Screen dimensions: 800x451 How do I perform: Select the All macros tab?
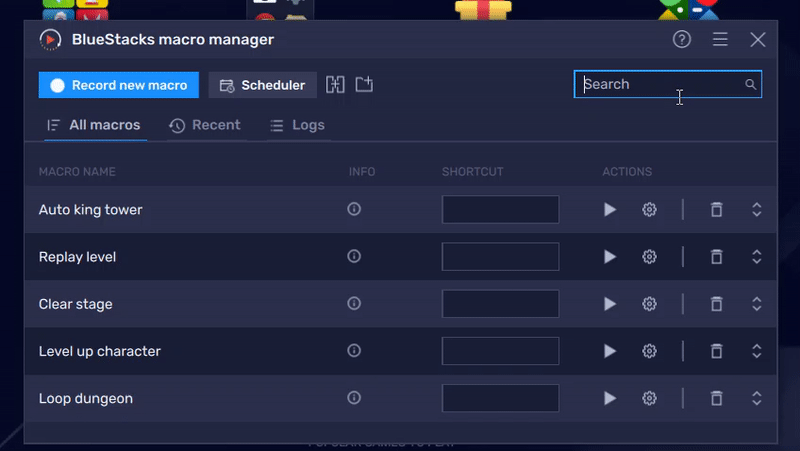point(94,125)
